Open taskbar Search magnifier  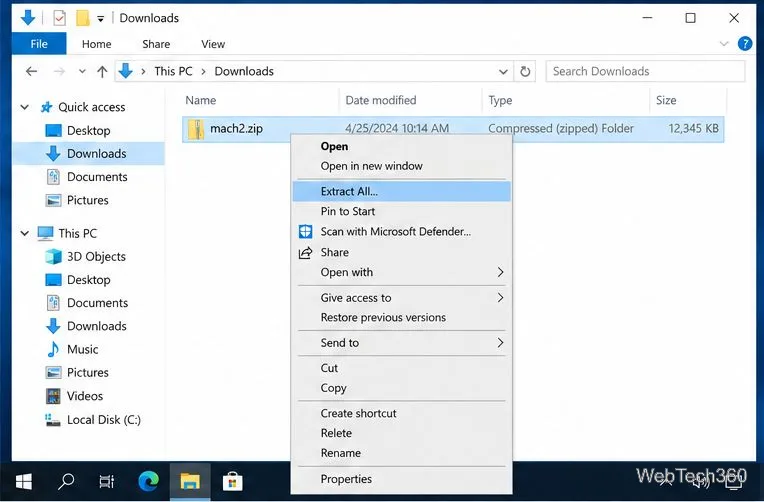click(66, 482)
